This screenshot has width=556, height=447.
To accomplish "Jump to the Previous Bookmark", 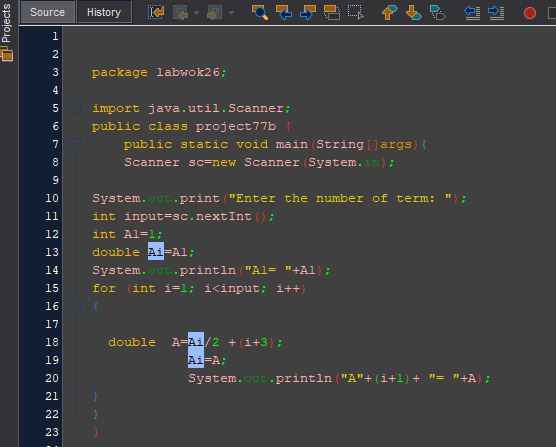I will tap(389, 12).
